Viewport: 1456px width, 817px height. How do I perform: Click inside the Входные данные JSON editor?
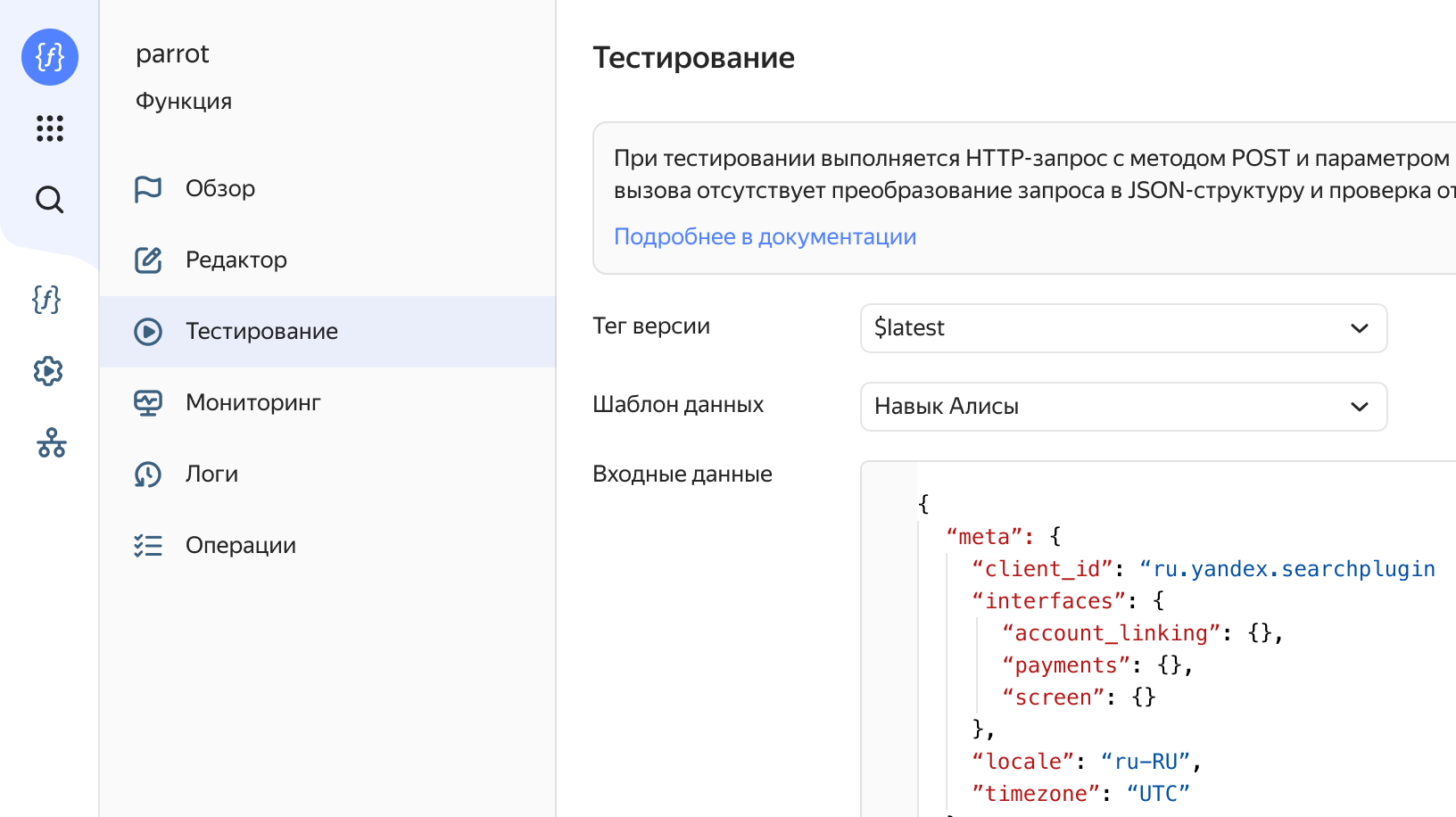1158,639
